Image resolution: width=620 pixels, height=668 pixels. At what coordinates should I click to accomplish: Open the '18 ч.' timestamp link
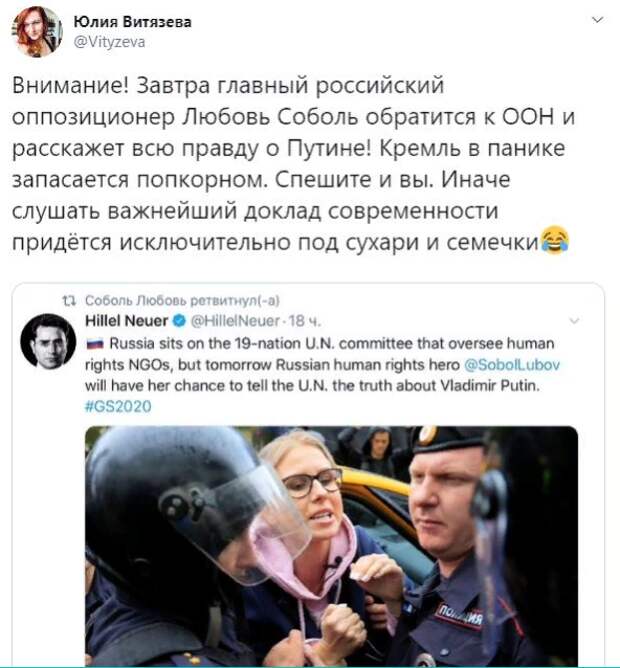[x=304, y=320]
